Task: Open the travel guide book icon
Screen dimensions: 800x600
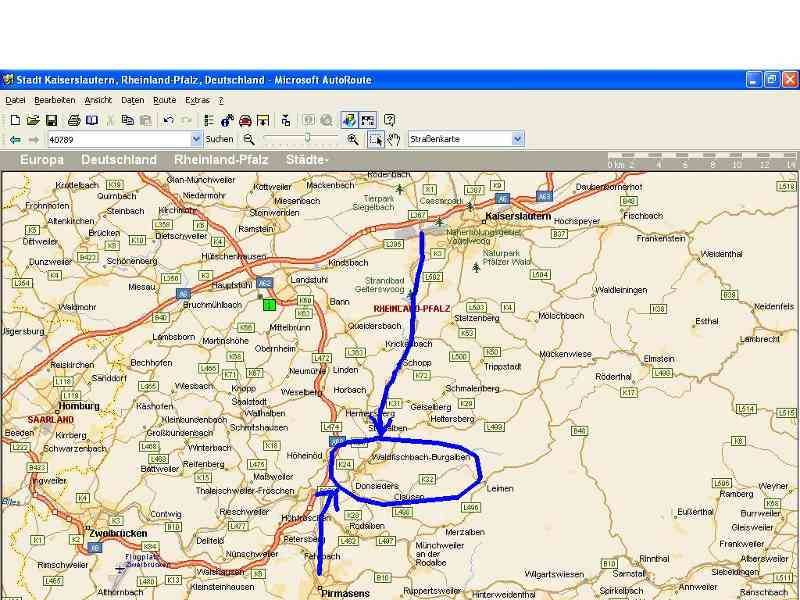Action: (x=92, y=120)
